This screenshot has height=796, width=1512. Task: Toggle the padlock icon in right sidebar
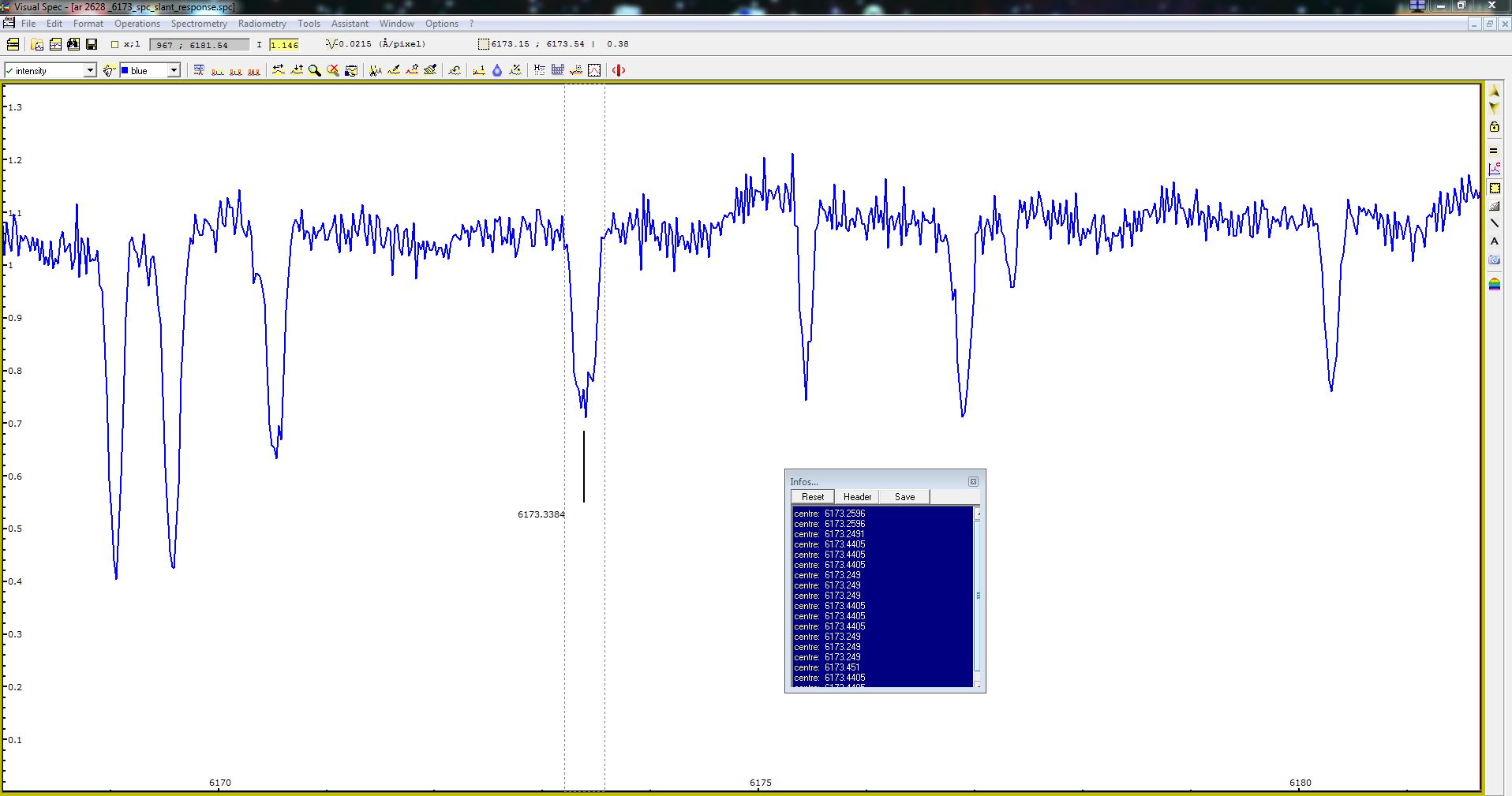(1494, 126)
